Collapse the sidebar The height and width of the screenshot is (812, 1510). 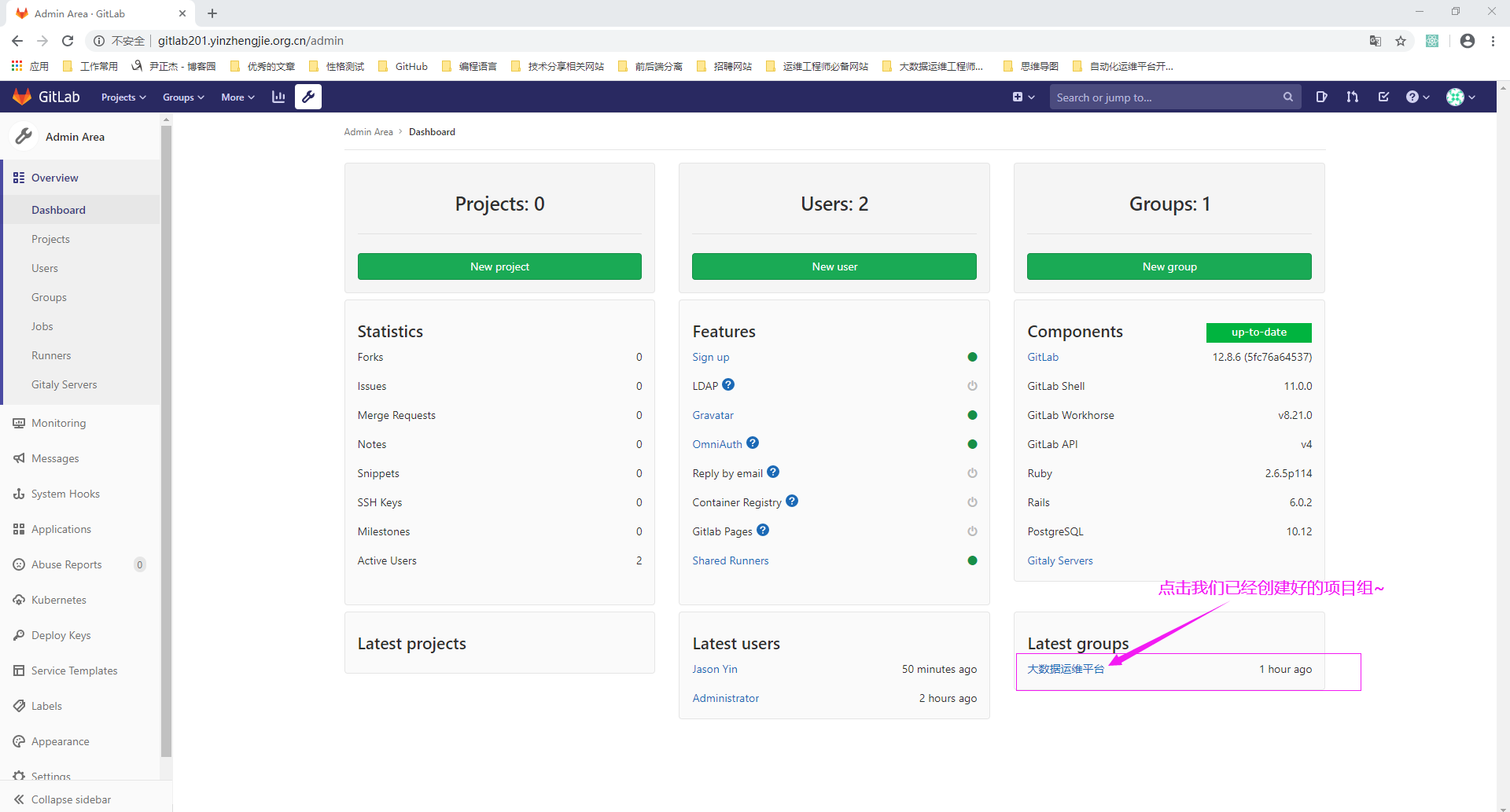tap(86, 799)
